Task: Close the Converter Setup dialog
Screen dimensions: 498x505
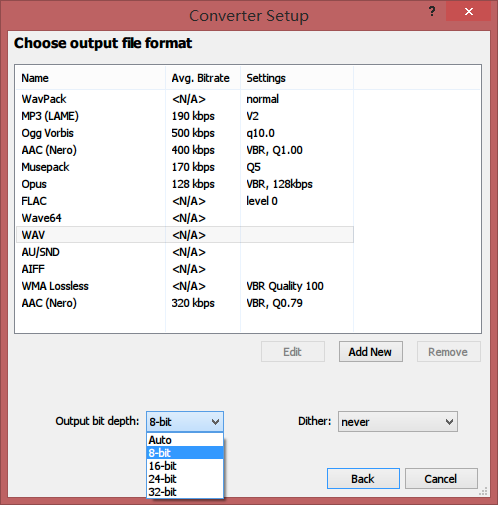Action: (468, 12)
